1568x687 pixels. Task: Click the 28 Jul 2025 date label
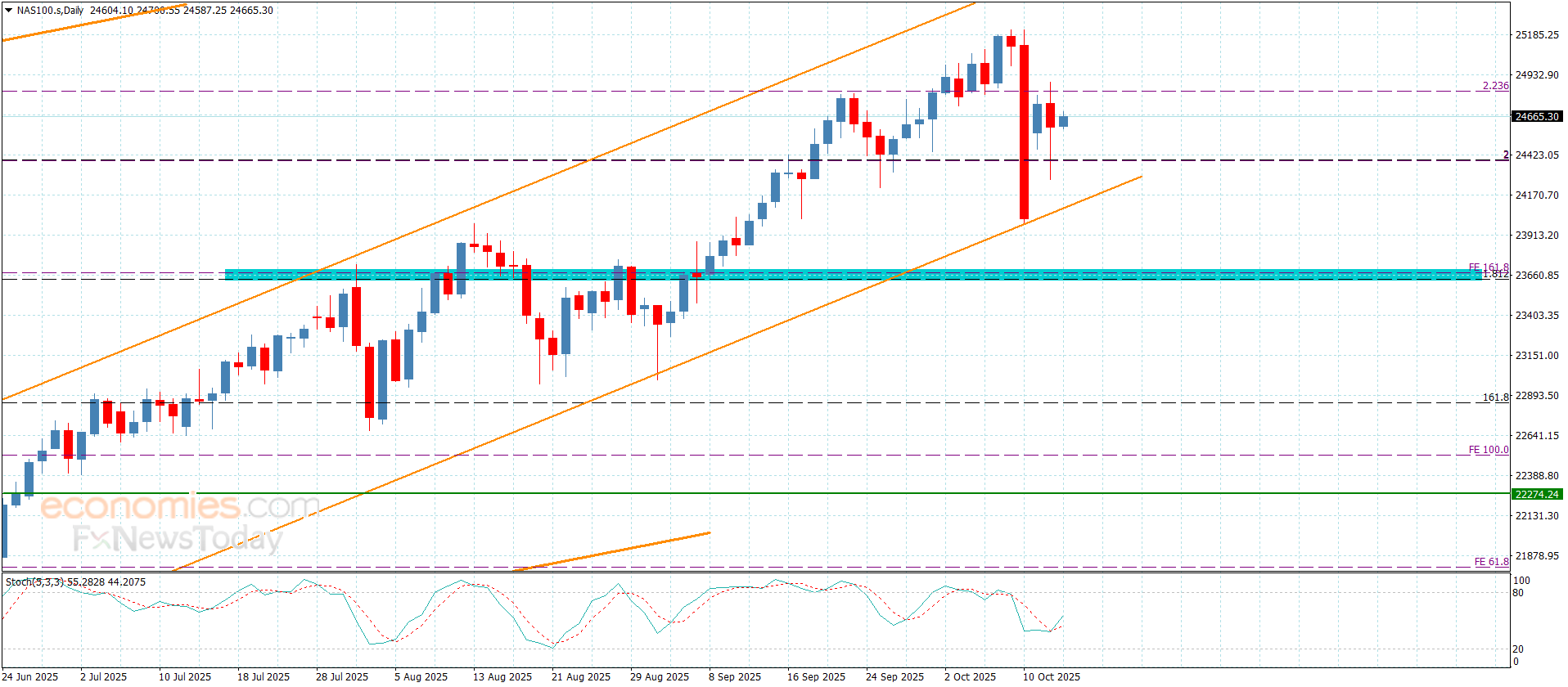[x=342, y=676]
